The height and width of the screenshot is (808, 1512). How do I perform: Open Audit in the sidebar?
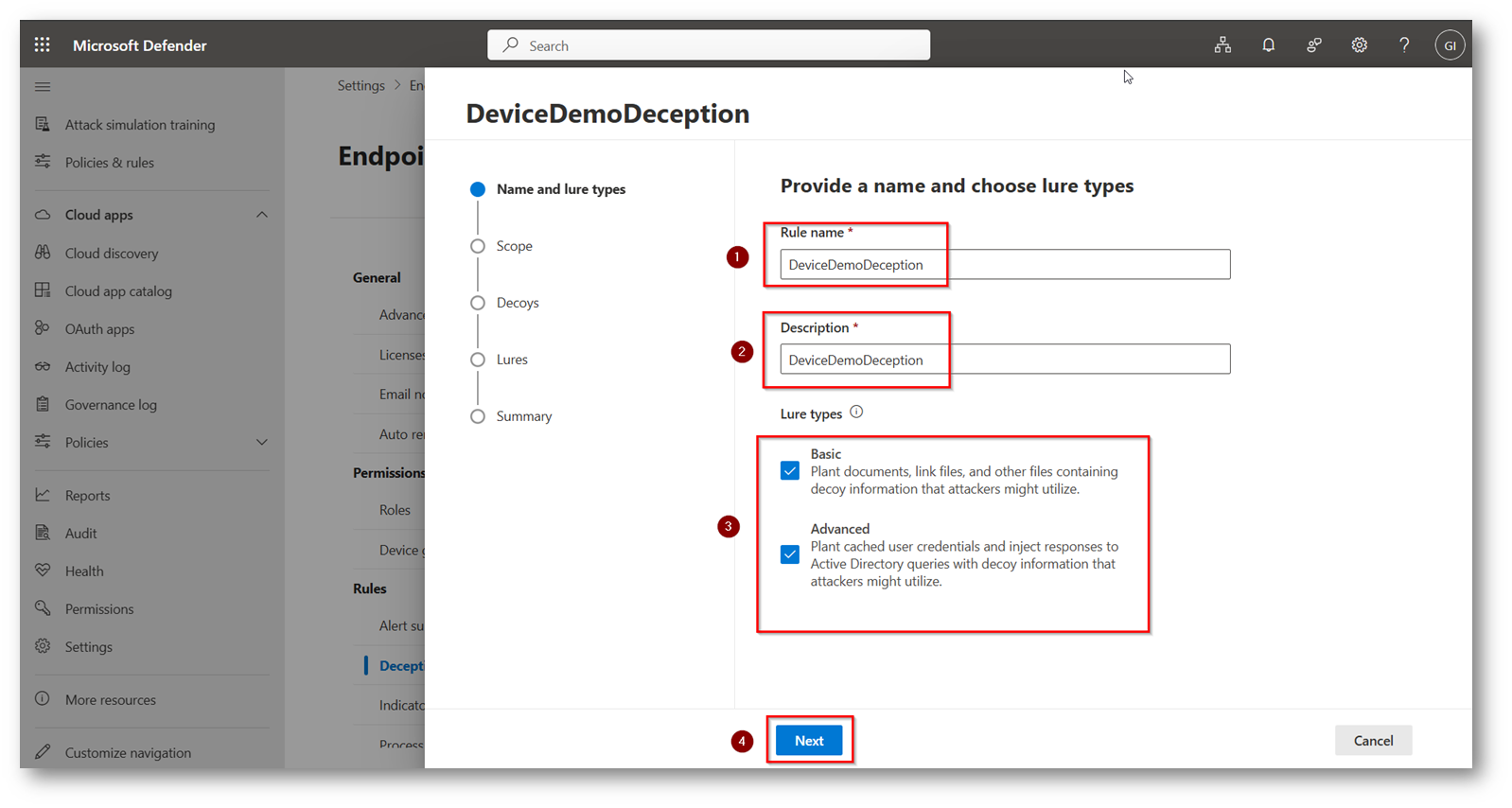(80, 533)
